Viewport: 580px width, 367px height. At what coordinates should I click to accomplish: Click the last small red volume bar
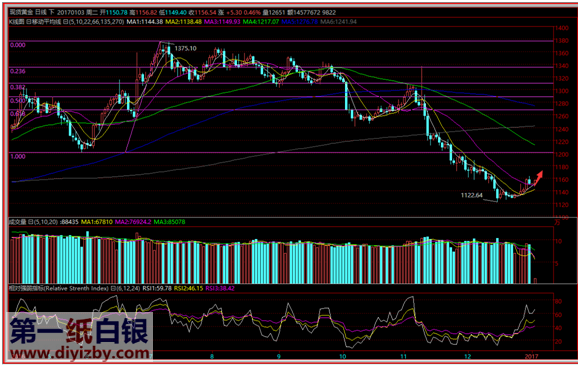536,280
